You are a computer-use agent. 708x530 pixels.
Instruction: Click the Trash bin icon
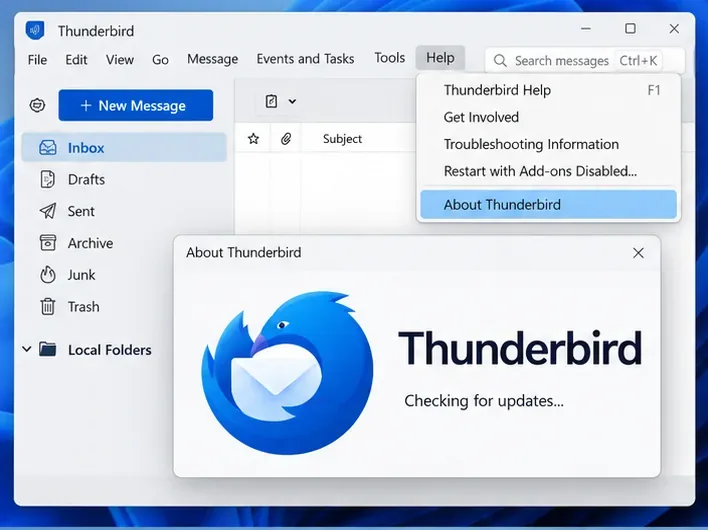[x=48, y=307]
